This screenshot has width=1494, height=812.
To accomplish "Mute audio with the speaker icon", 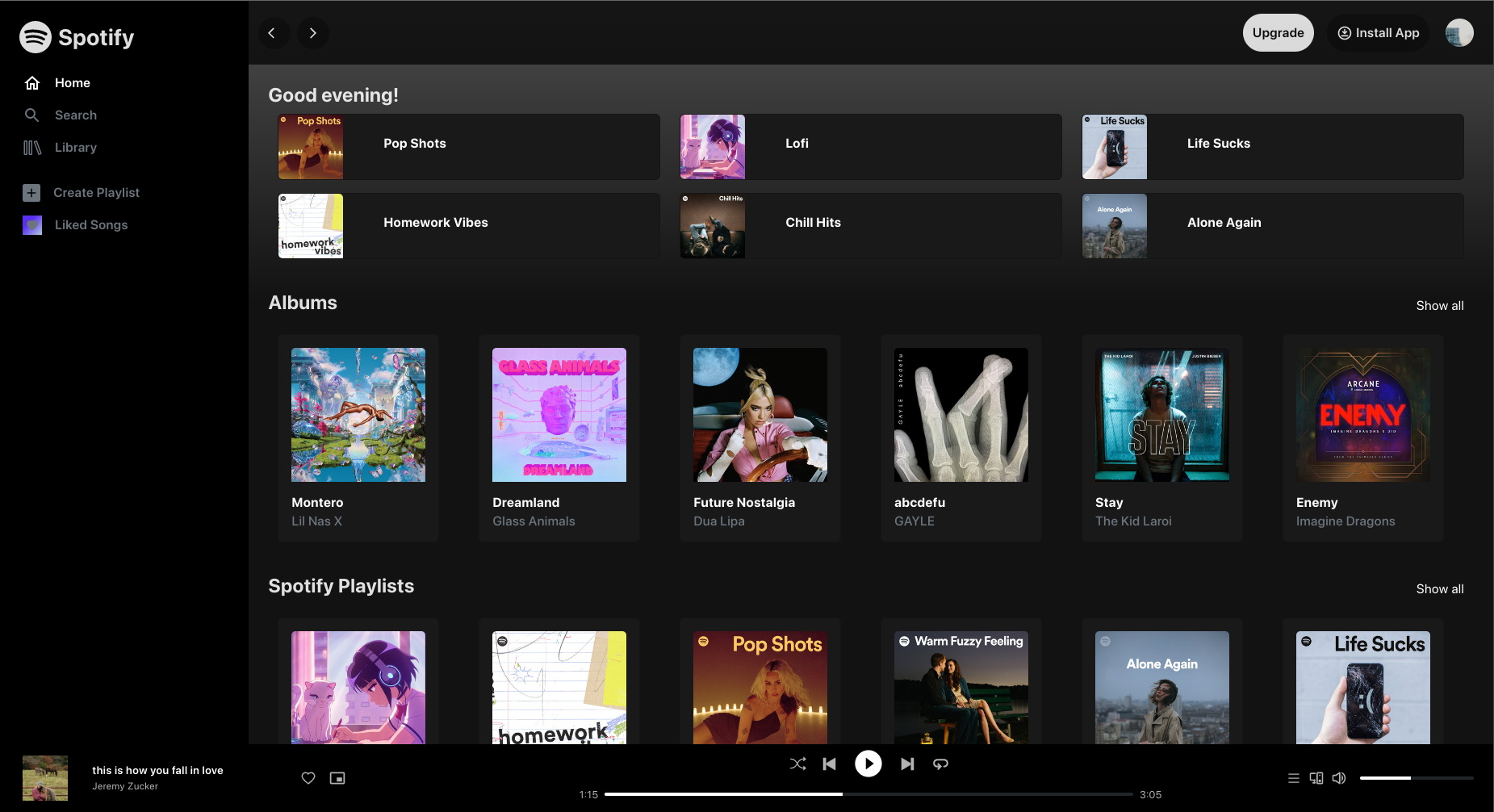I will pyautogui.click(x=1338, y=777).
